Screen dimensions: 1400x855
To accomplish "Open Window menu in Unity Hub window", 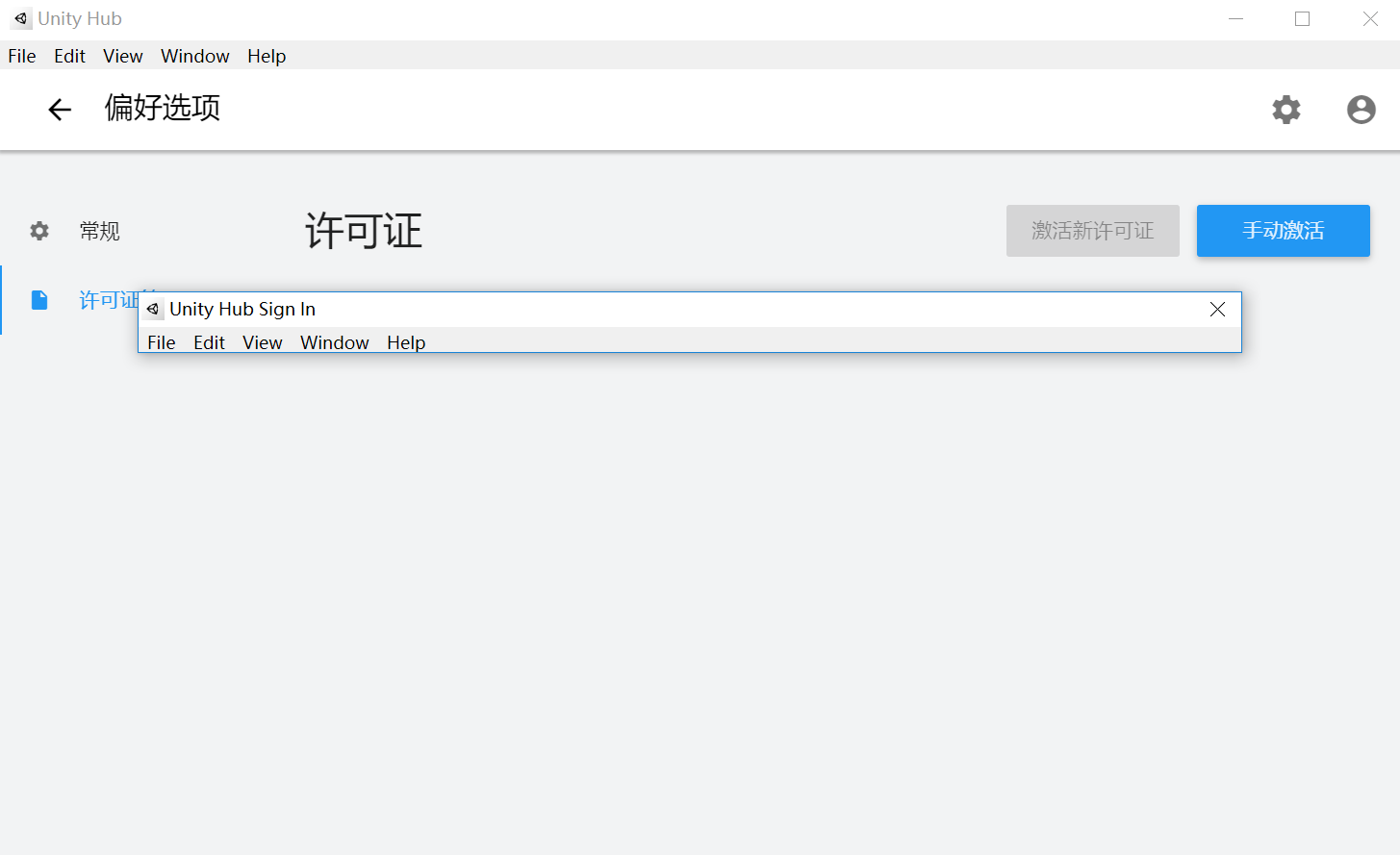I will click(x=195, y=56).
